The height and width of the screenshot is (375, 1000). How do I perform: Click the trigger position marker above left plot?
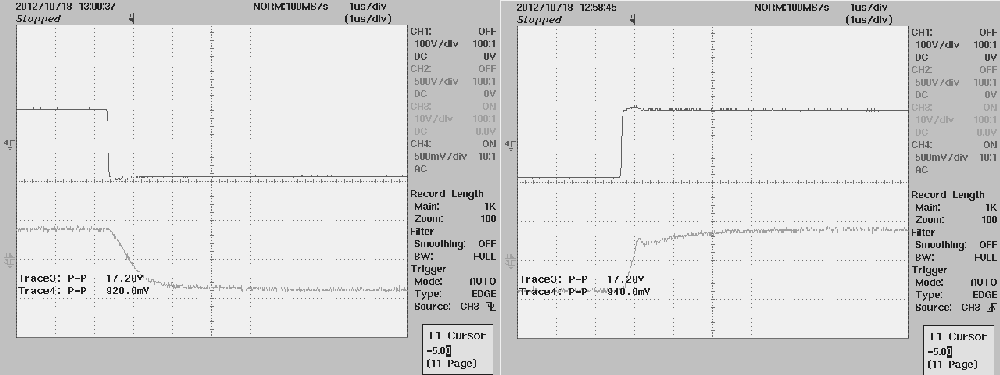[132, 19]
